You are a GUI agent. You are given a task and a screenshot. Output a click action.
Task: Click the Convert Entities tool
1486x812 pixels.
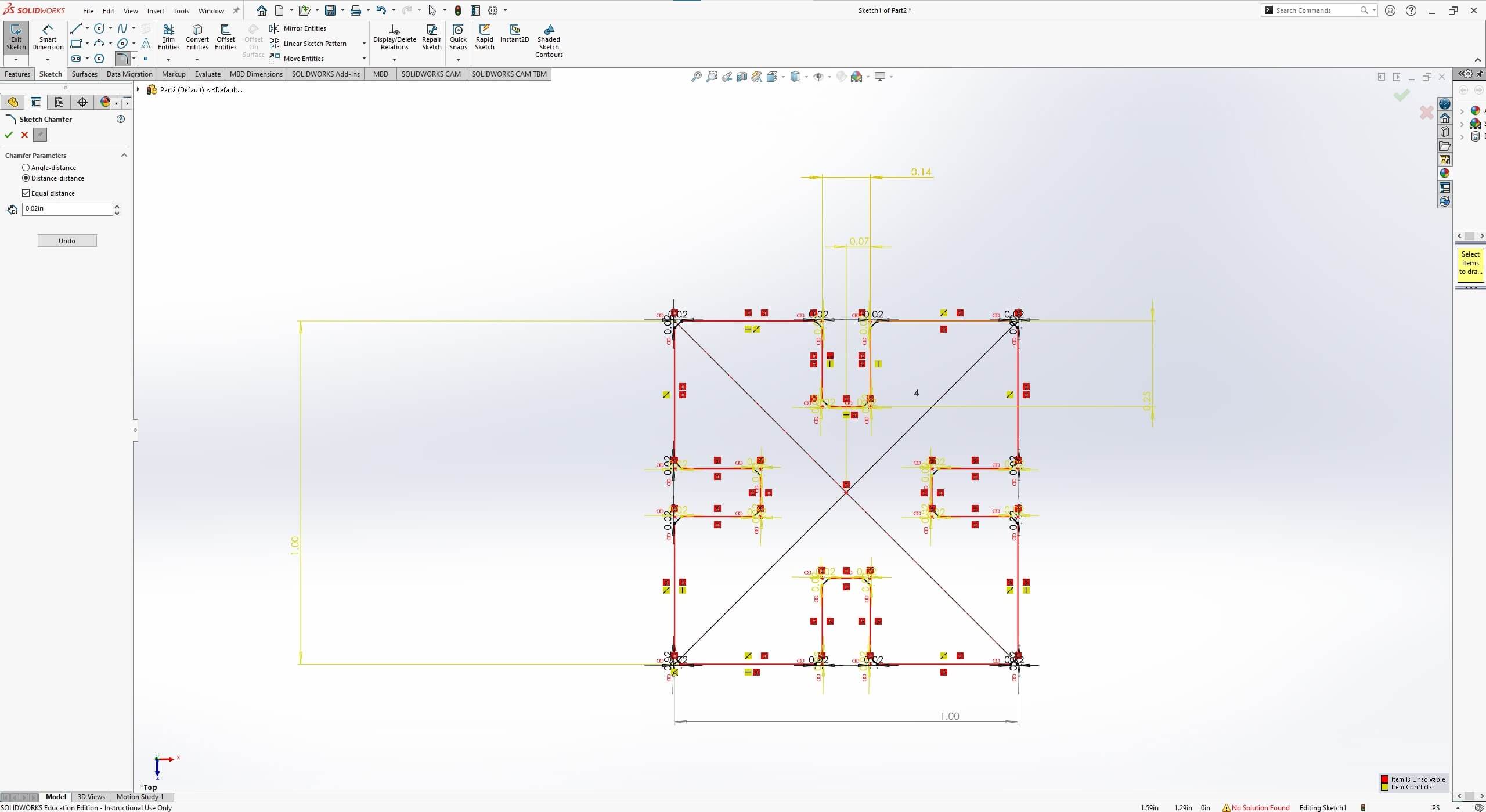(197, 37)
